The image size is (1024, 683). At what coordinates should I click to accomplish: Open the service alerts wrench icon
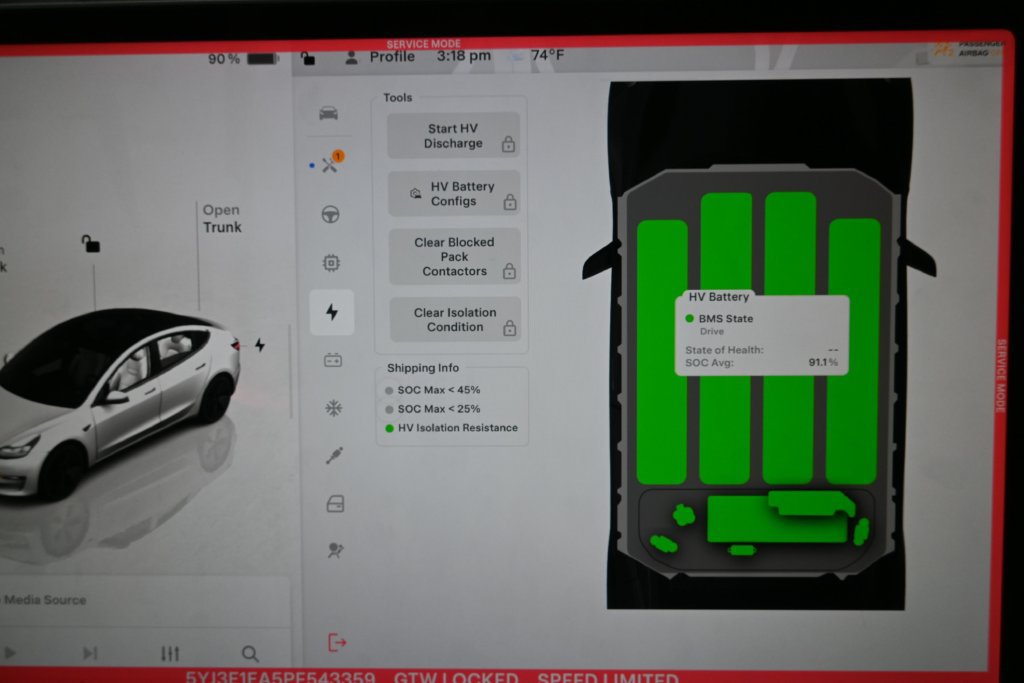[330, 164]
